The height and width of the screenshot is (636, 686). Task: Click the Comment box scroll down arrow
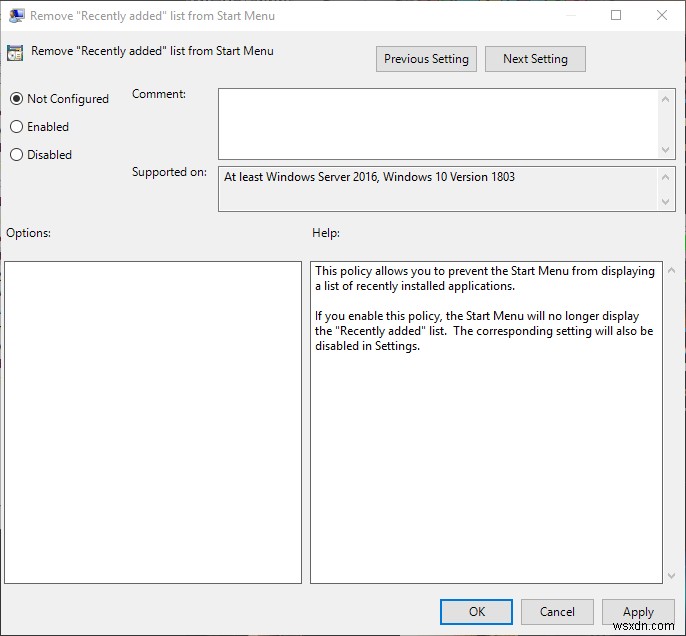pos(665,150)
